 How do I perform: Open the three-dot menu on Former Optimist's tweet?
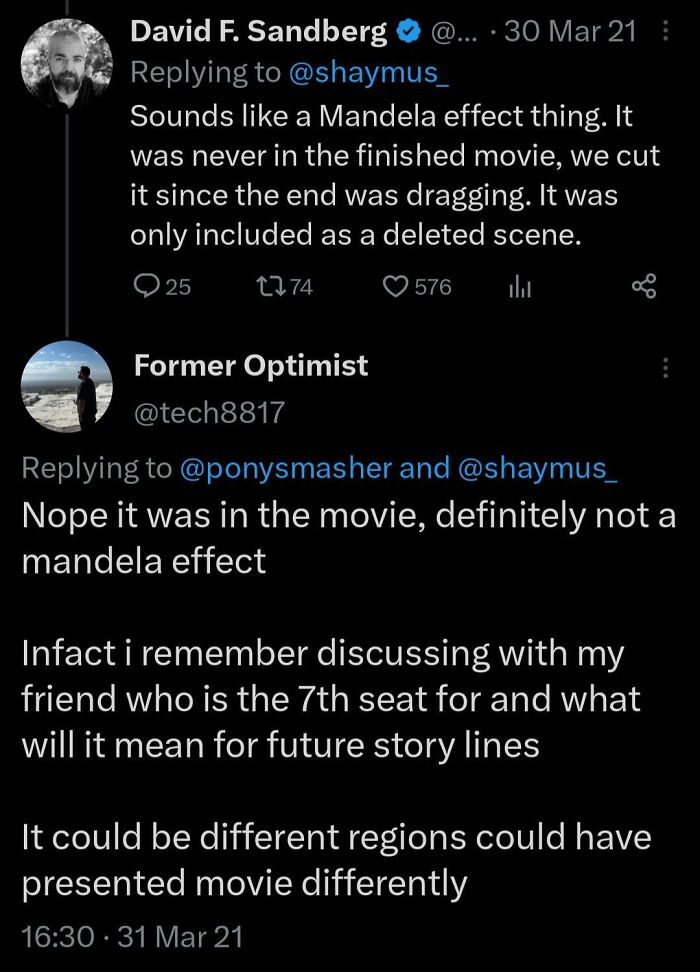[x=666, y=366]
